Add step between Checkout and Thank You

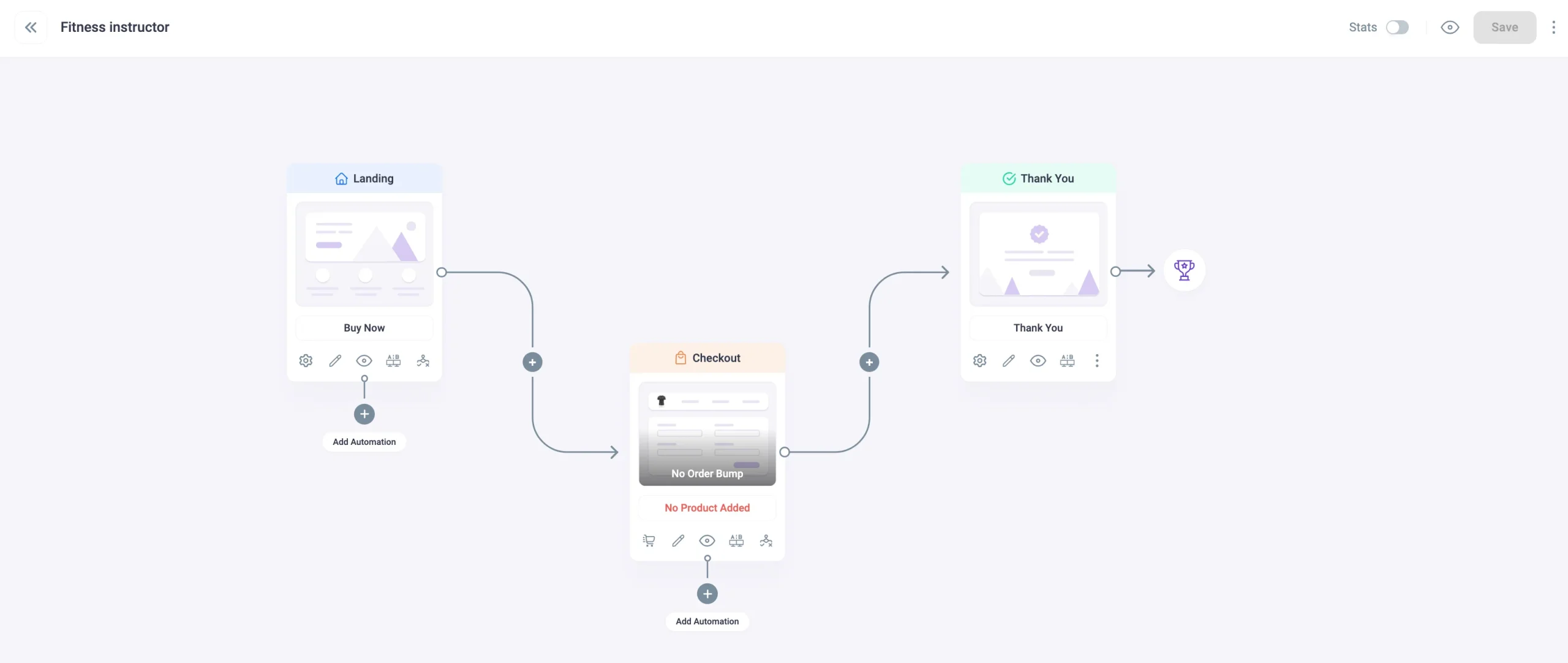click(x=869, y=362)
